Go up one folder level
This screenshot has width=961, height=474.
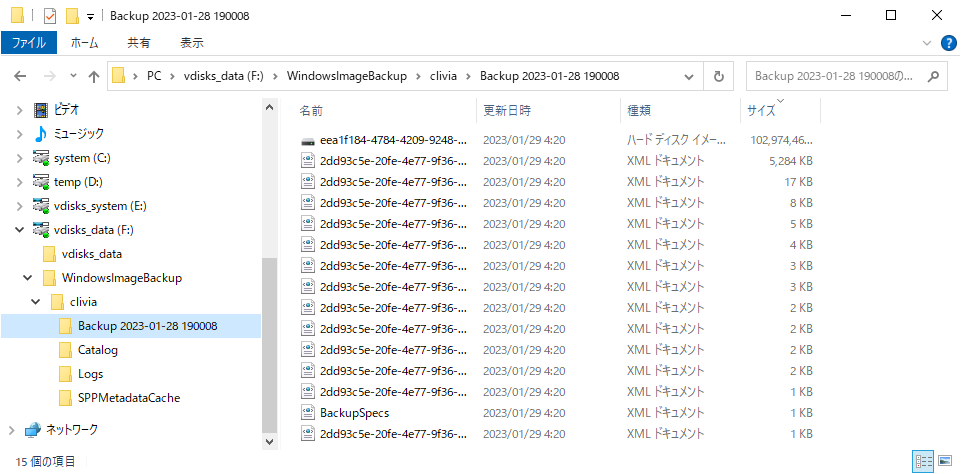point(94,77)
